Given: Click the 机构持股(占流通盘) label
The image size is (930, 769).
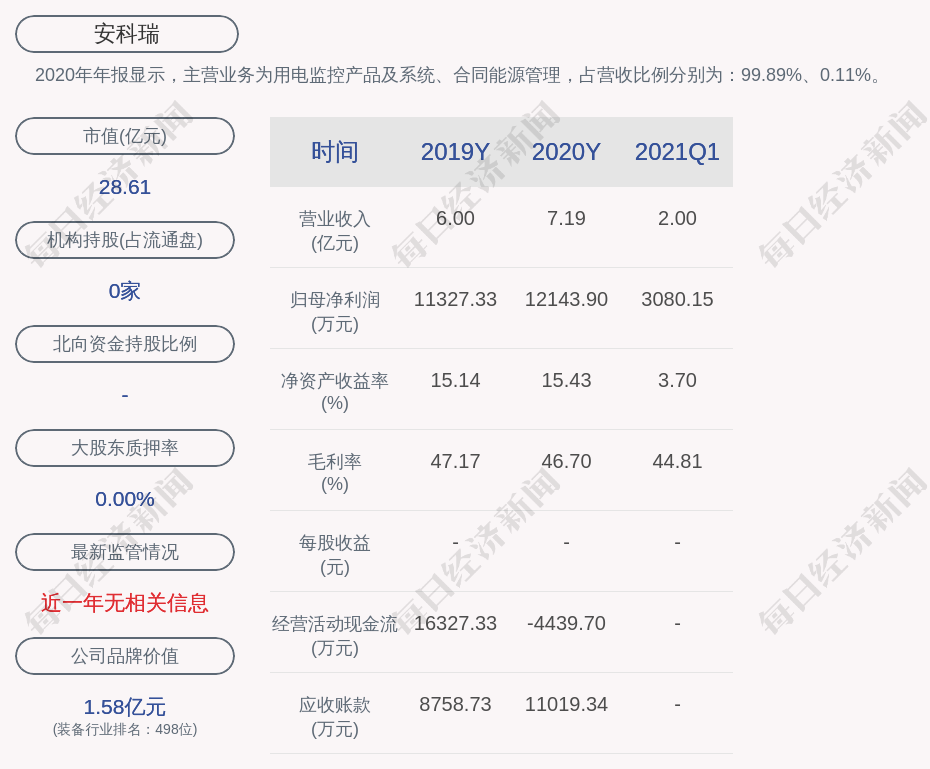Looking at the screenshot, I should tap(125, 240).
